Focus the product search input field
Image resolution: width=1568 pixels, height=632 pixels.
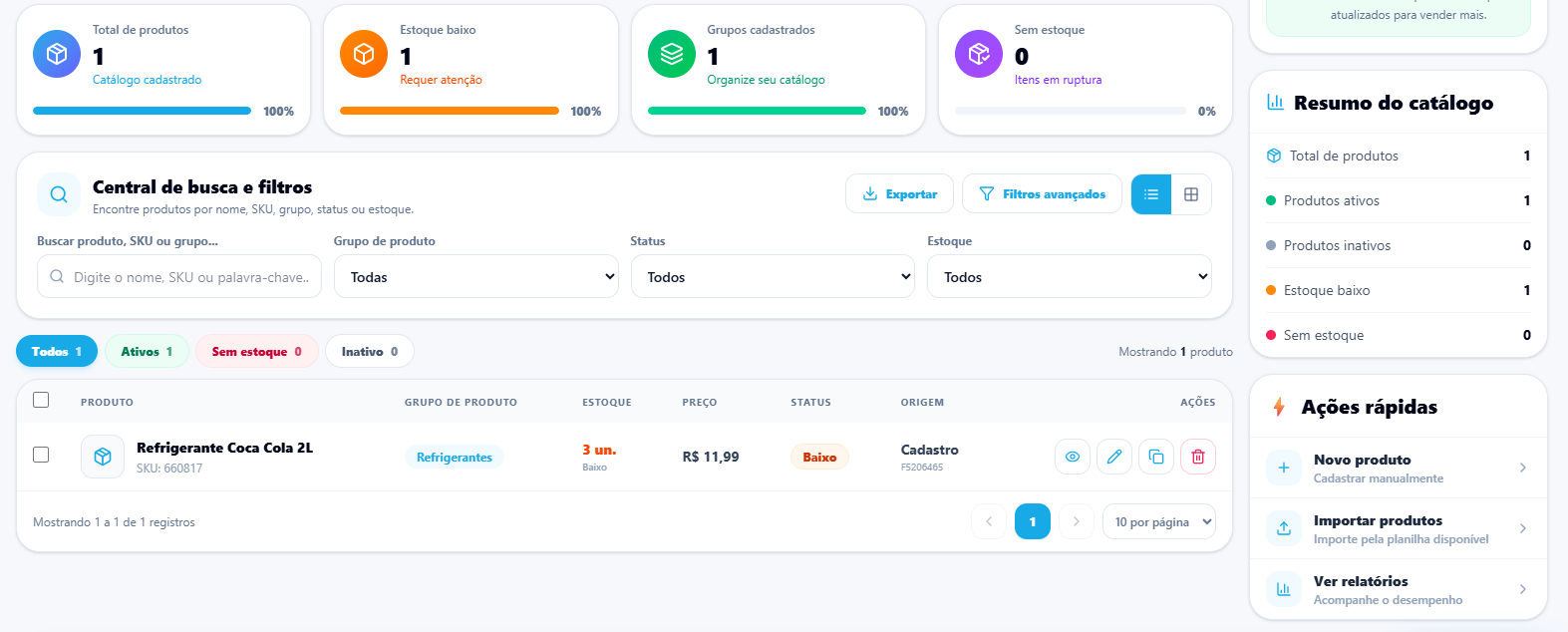pyautogui.click(x=179, y=276)
